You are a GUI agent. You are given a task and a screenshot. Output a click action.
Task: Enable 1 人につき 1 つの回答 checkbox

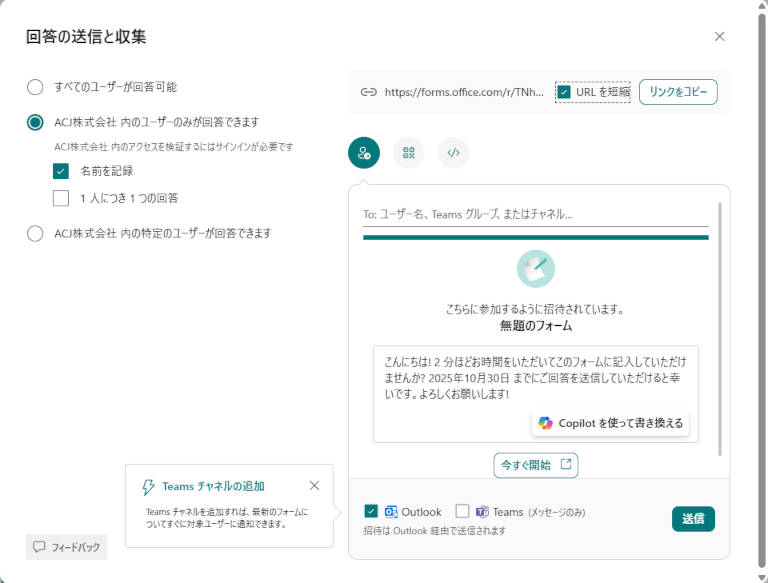coord(61,198)
